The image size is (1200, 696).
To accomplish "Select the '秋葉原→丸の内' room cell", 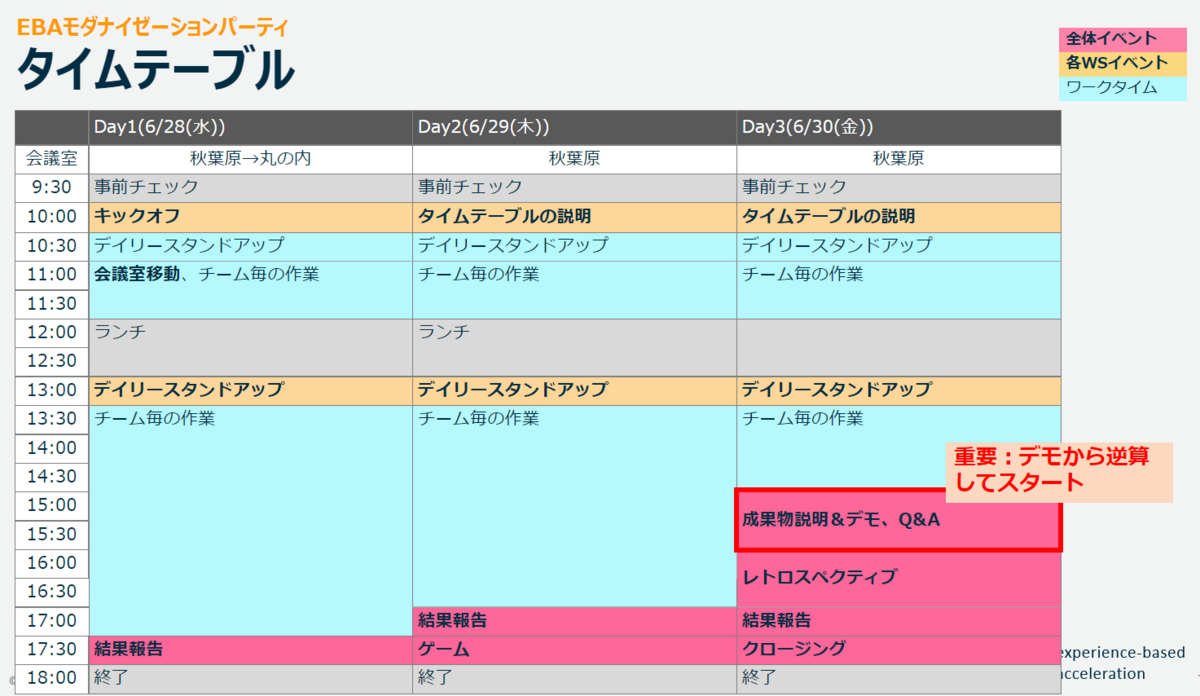I will (251, 159).
